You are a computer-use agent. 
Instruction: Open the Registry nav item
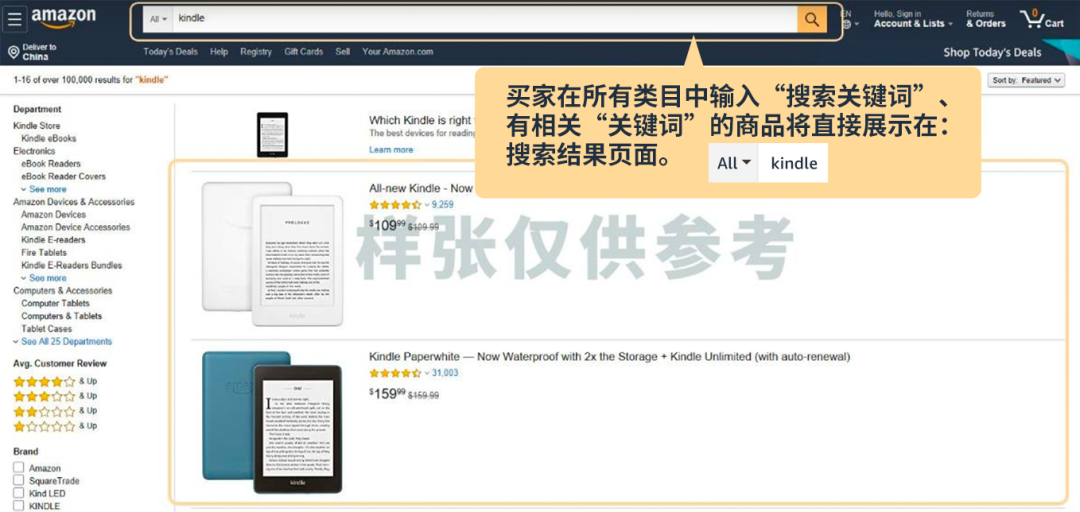(x=256, y=52)
